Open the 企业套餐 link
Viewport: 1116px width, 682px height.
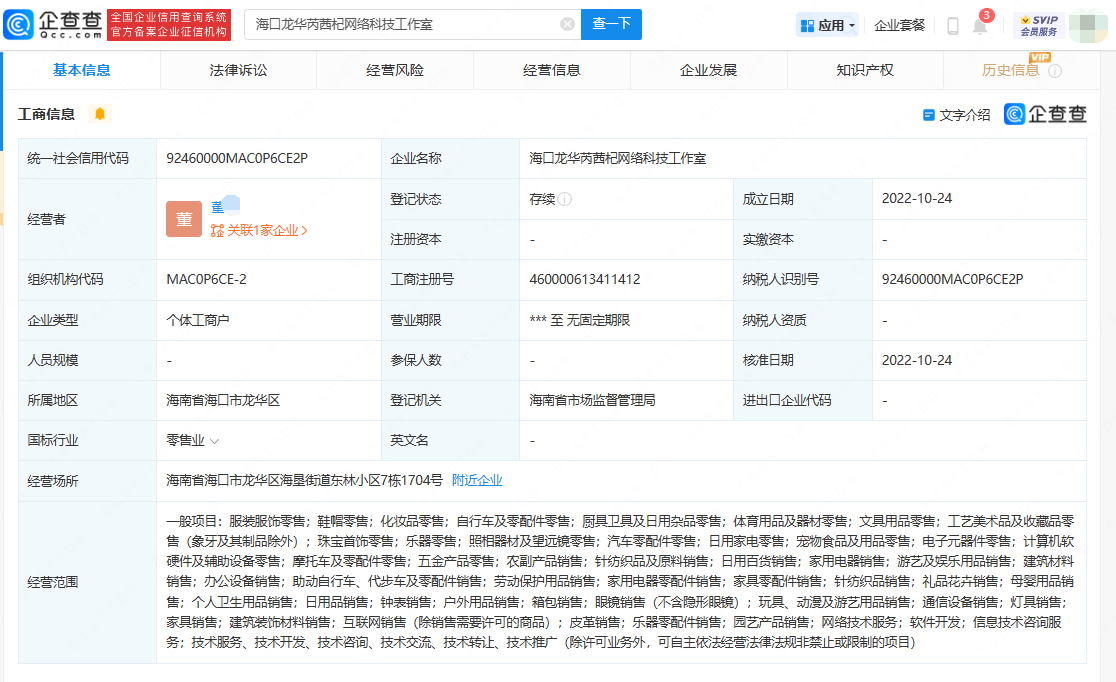coord(899,25)
